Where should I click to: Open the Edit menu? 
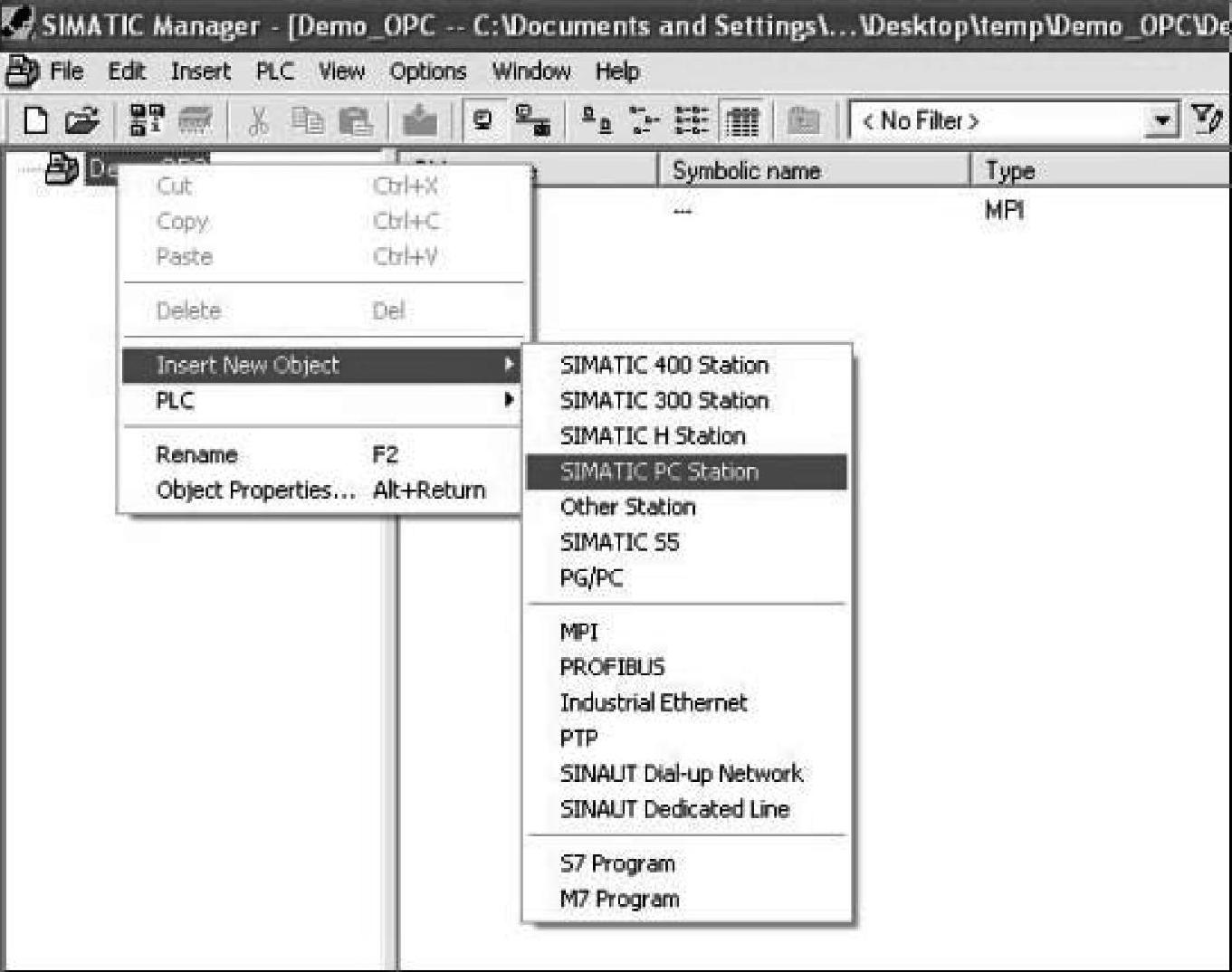tap(127, 71)
